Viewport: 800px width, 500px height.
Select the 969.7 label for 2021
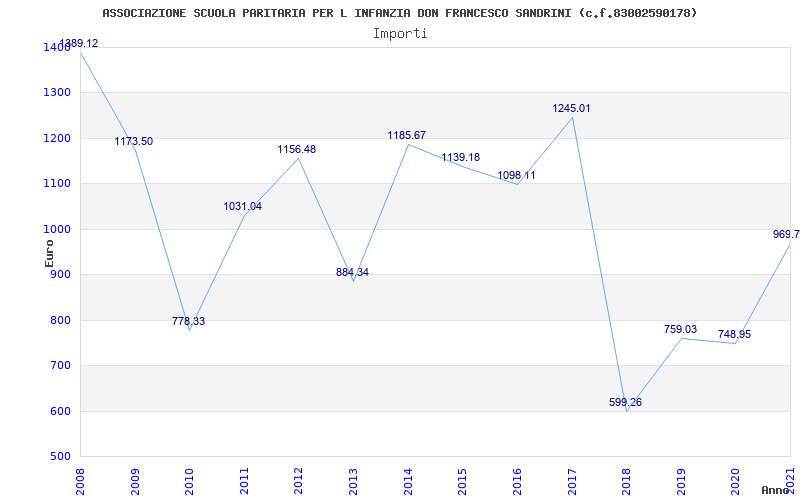pyautogui.click(x=786, y=234)
